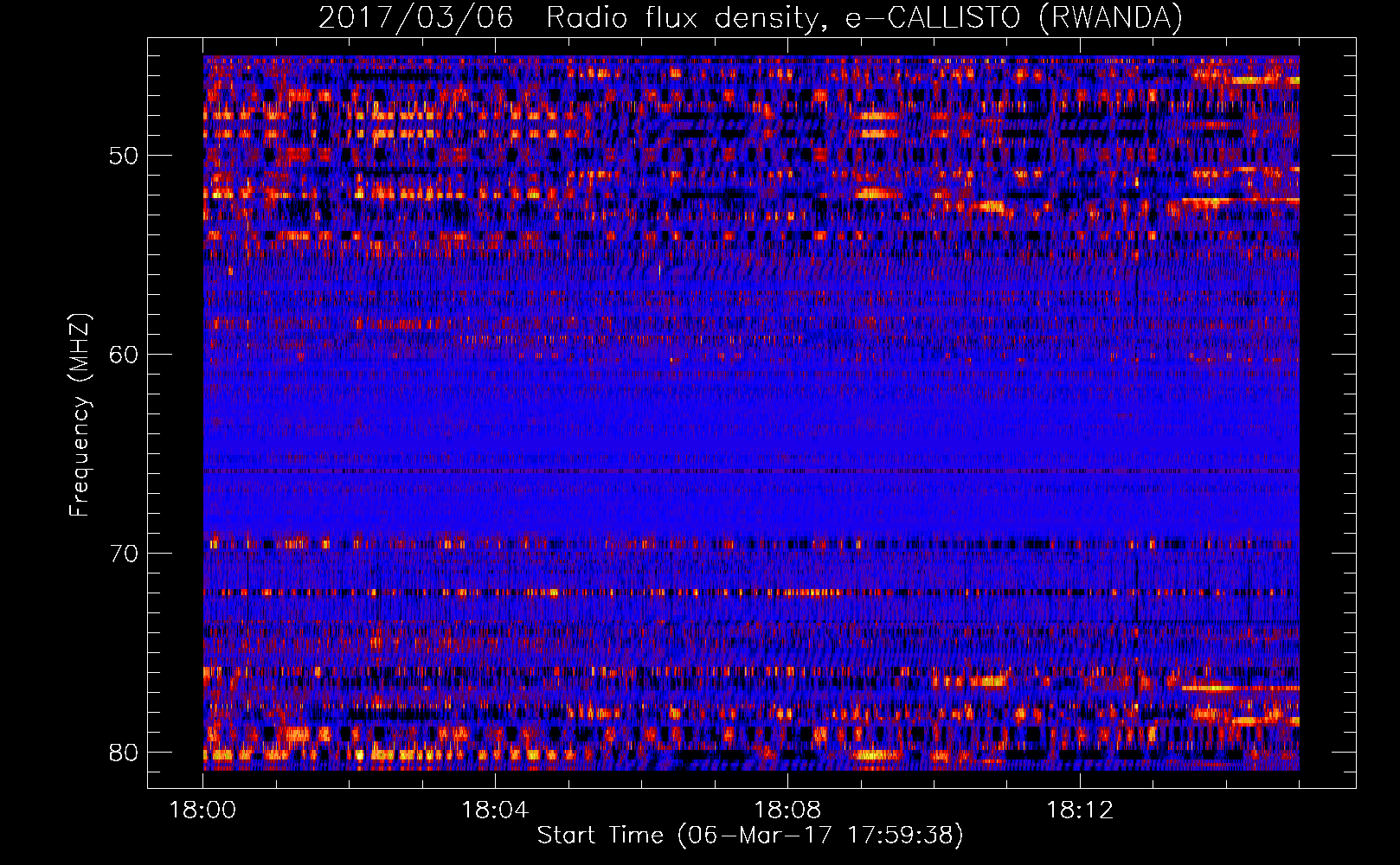
Task: Click the '18:04' time tick label
Action: (495, 811)
